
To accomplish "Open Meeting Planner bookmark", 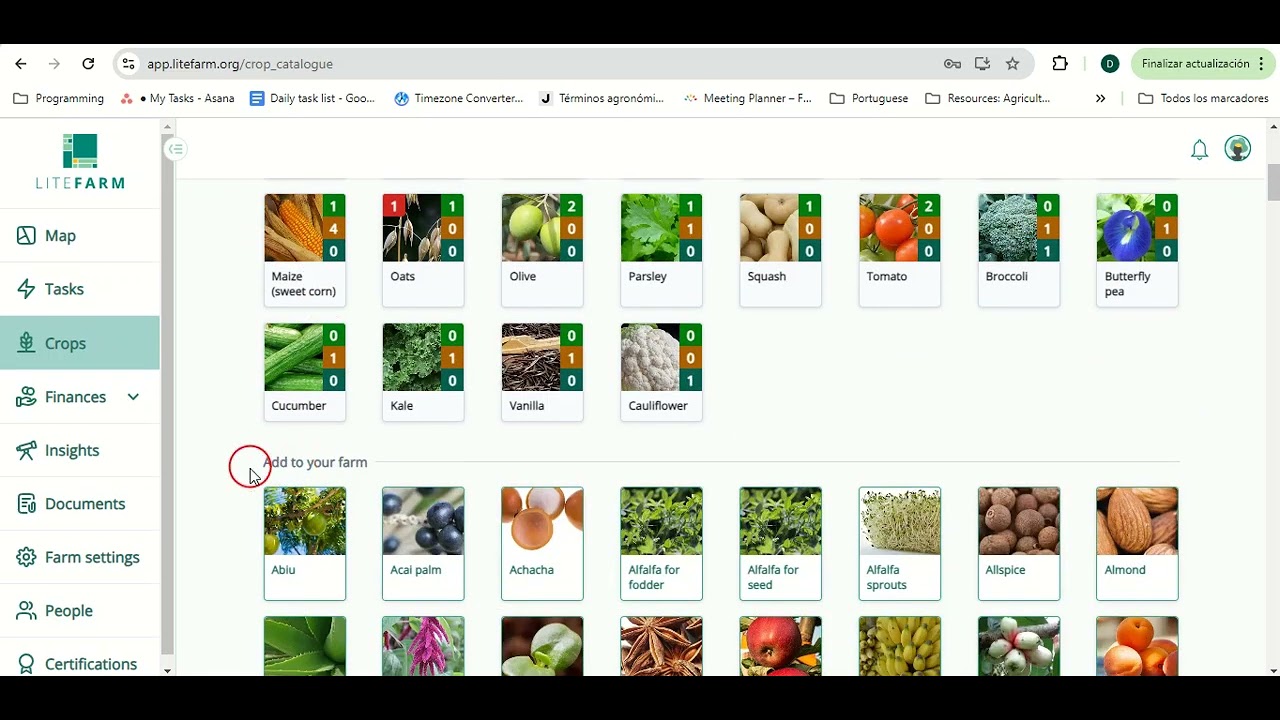I will 747,98.
